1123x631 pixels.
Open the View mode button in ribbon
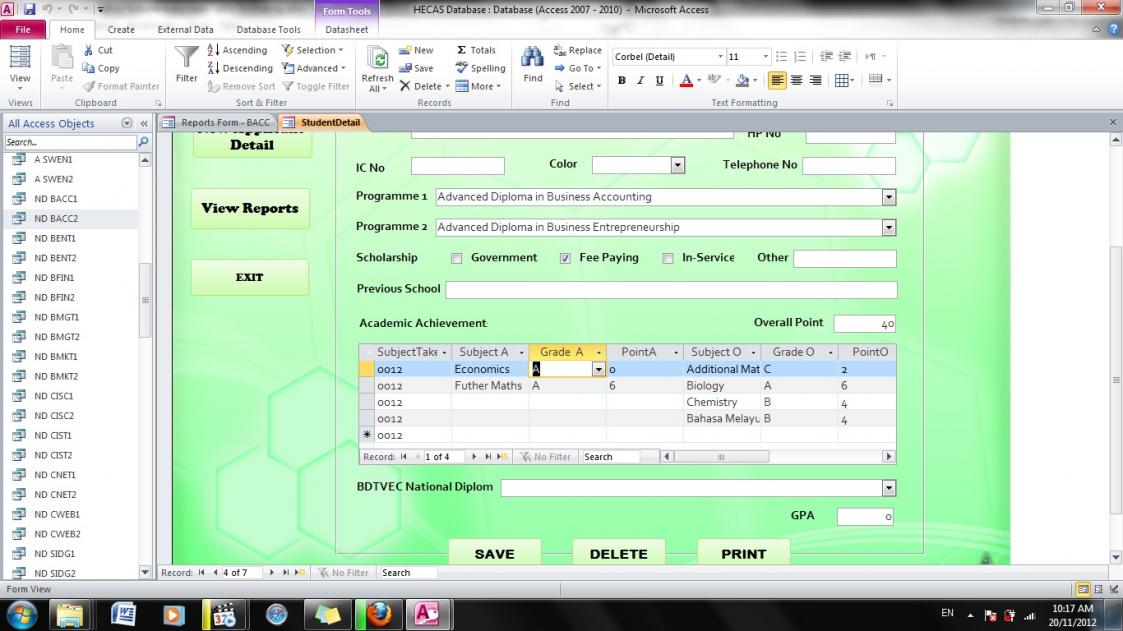(20, 68)
